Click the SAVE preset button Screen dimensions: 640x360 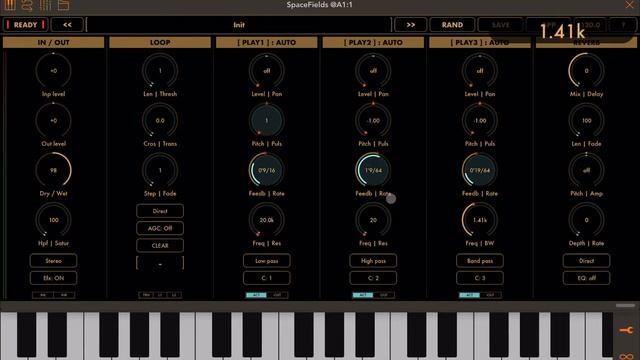click(x=500, y=25)
